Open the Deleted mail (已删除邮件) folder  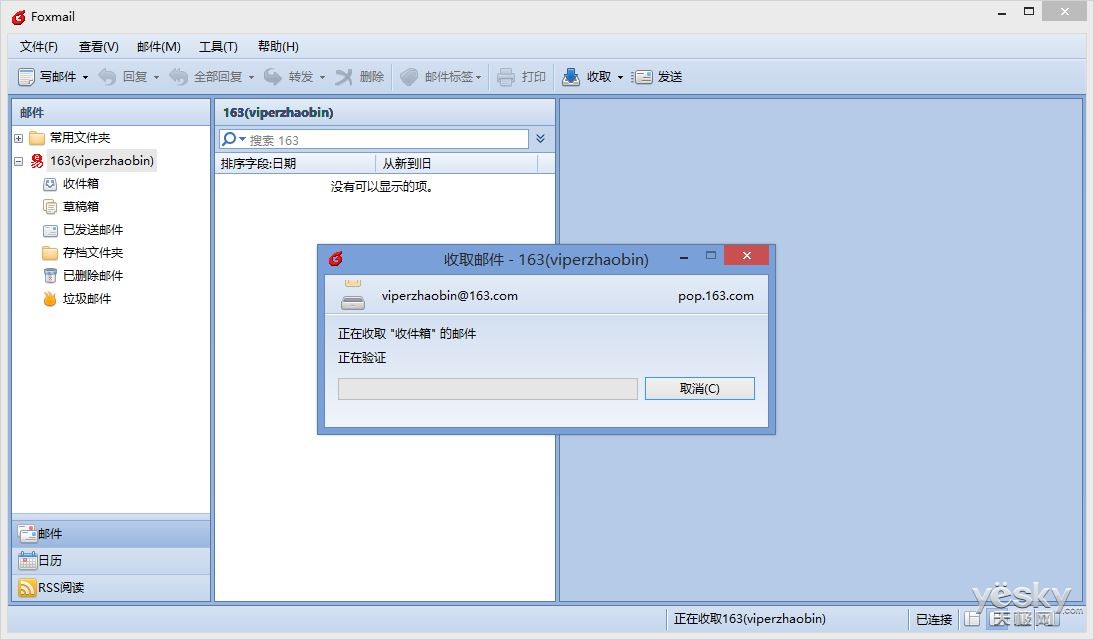[x=93, y=276]
